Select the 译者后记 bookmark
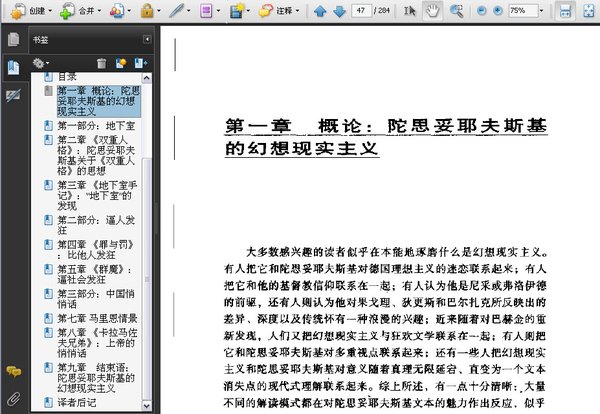 point(77,403)
